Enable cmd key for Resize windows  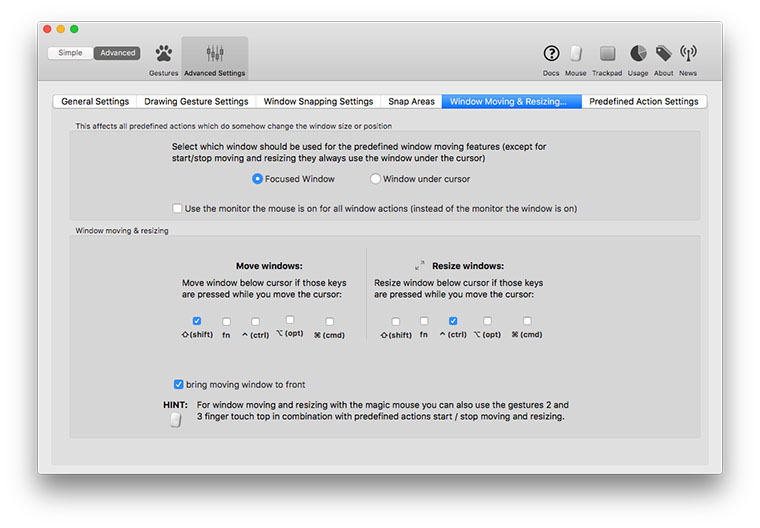click(x=527, y=321)
